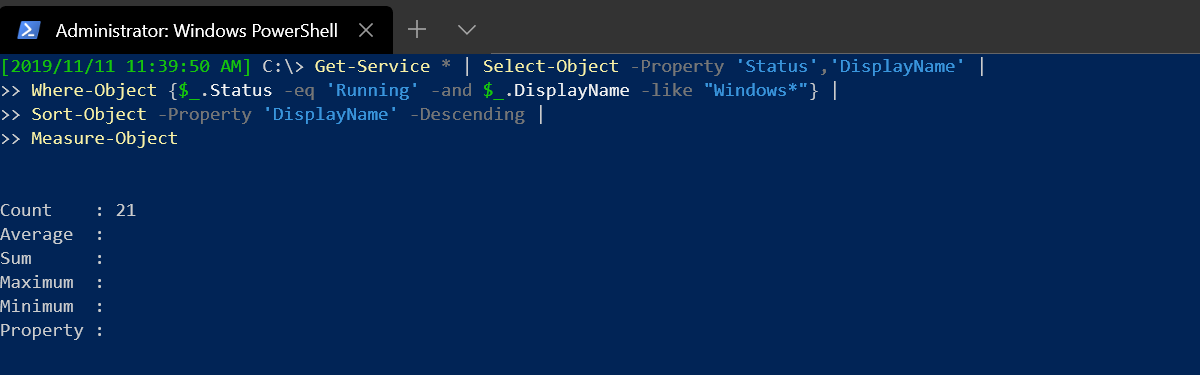Open a new tab with the plus button
Image resolution: width=1200 pixels, height=375 pixels.
click(417, 29)
